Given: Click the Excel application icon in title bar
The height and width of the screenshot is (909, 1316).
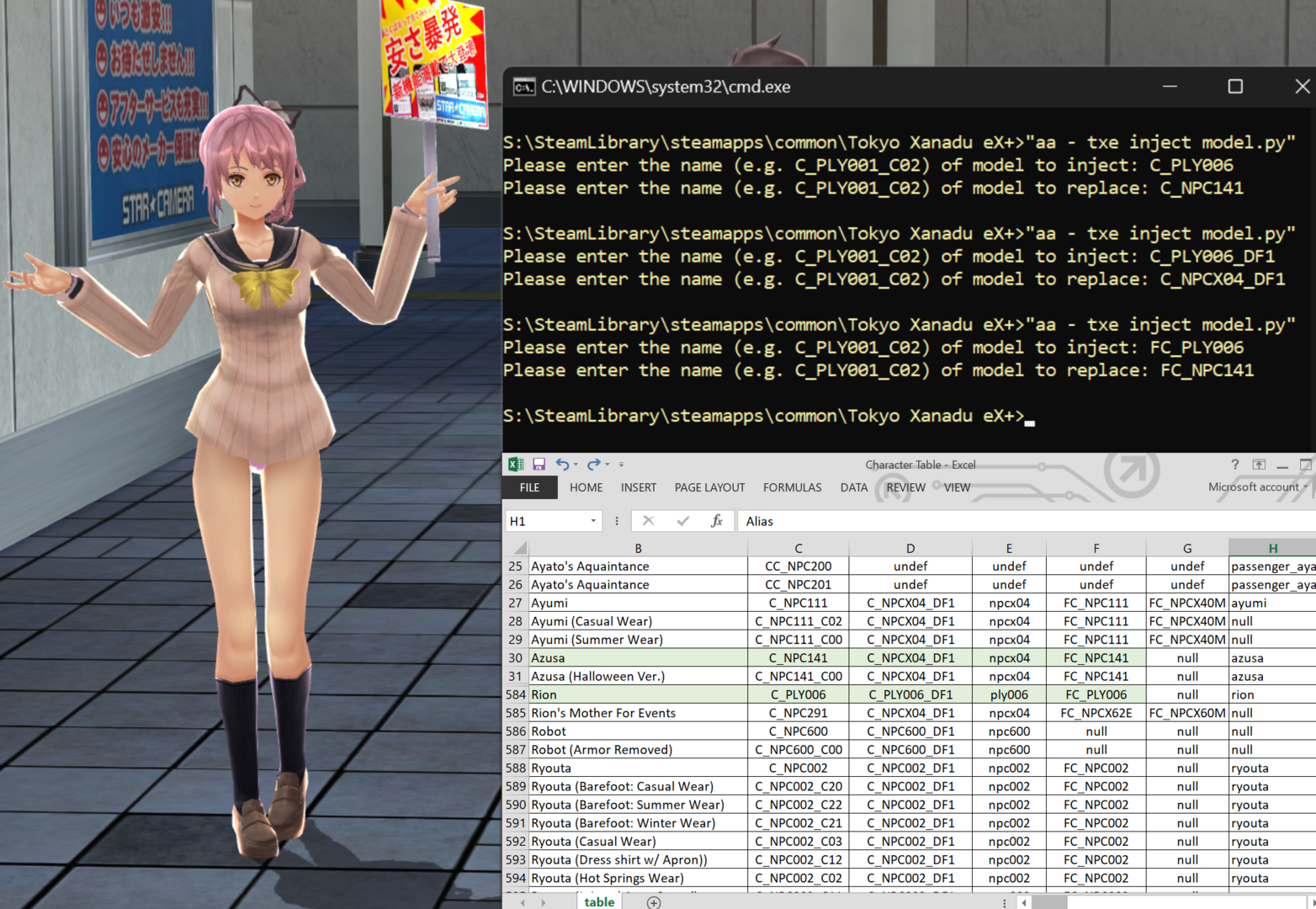Looking at the screenshot, I should pyautogui.click(x=516, y=464).
